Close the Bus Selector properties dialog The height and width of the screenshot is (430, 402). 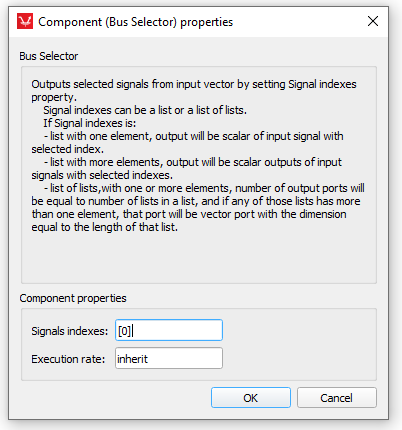(373, 21)
